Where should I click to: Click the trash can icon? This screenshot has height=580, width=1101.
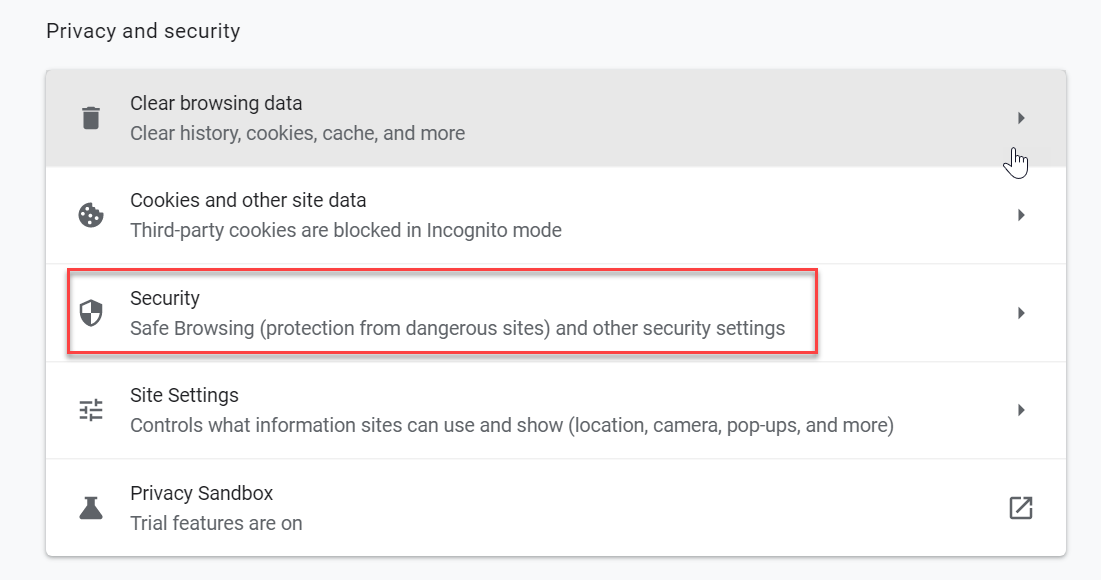point(91,118)
